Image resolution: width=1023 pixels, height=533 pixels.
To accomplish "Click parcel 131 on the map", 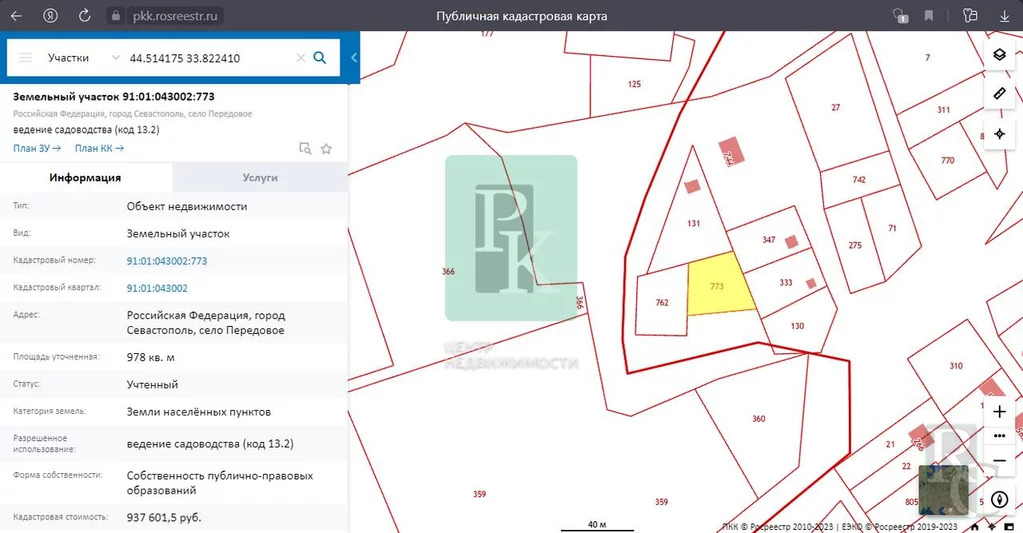I will tap(694, 223).
